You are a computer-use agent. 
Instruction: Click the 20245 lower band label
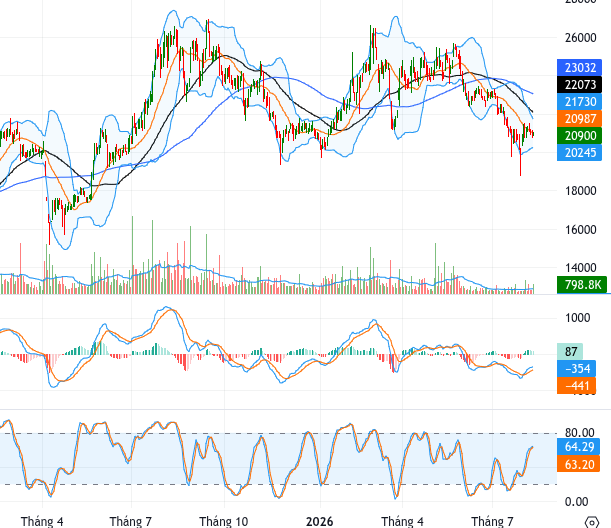pyautogui.click(x=579, y=152)
